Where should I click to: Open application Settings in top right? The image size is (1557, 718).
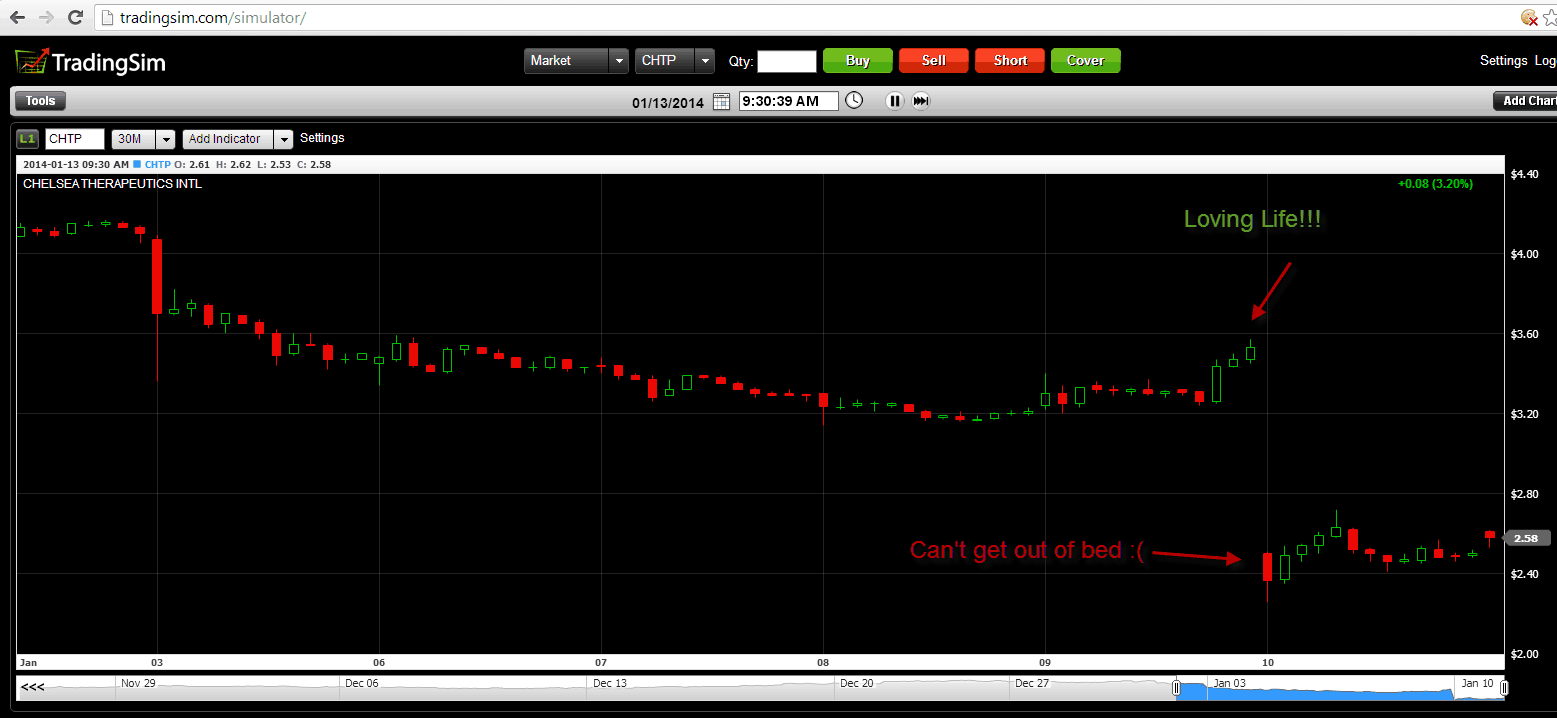tap(1503, 60)
